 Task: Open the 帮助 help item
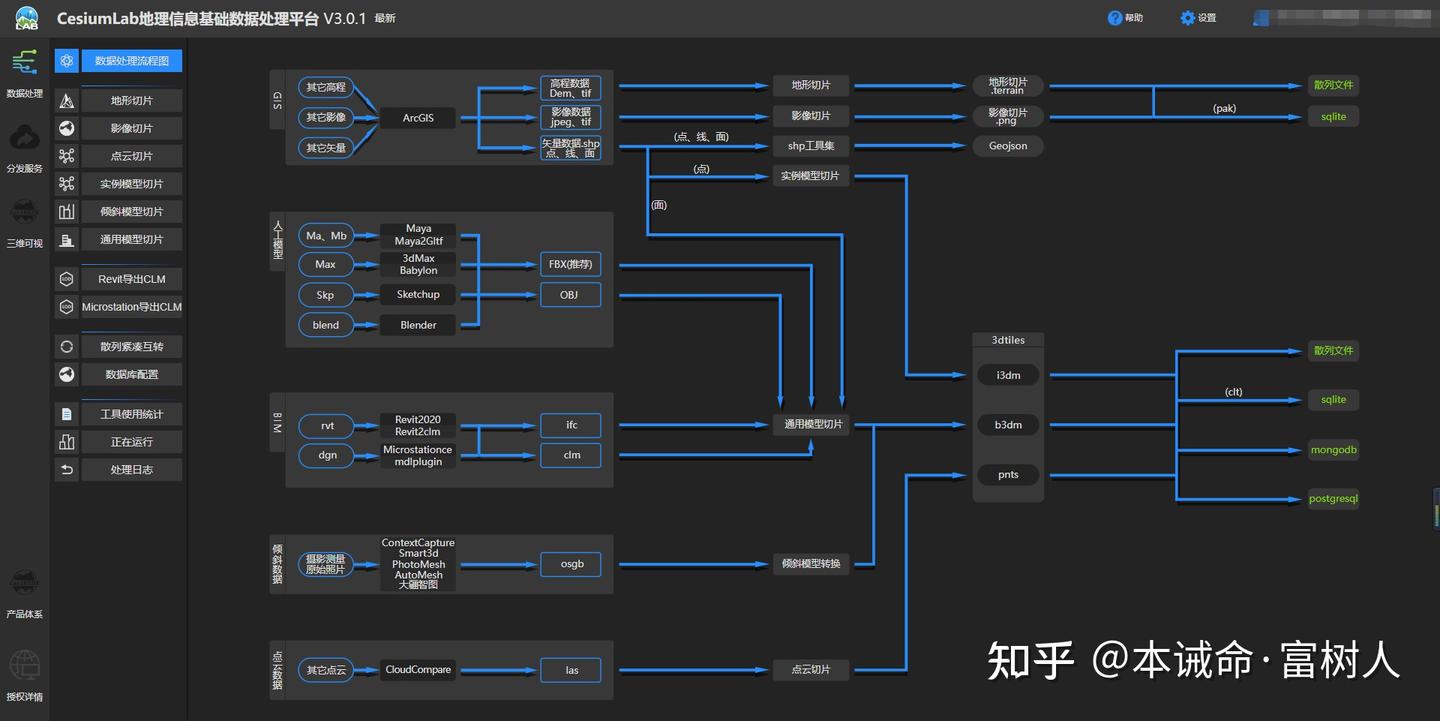point(1125,18)
